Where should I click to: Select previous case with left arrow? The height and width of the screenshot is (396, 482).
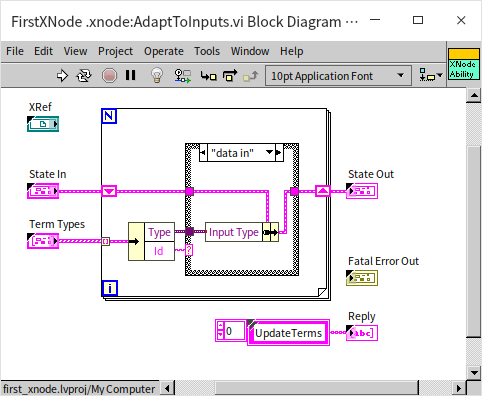(x=203, y=153)
